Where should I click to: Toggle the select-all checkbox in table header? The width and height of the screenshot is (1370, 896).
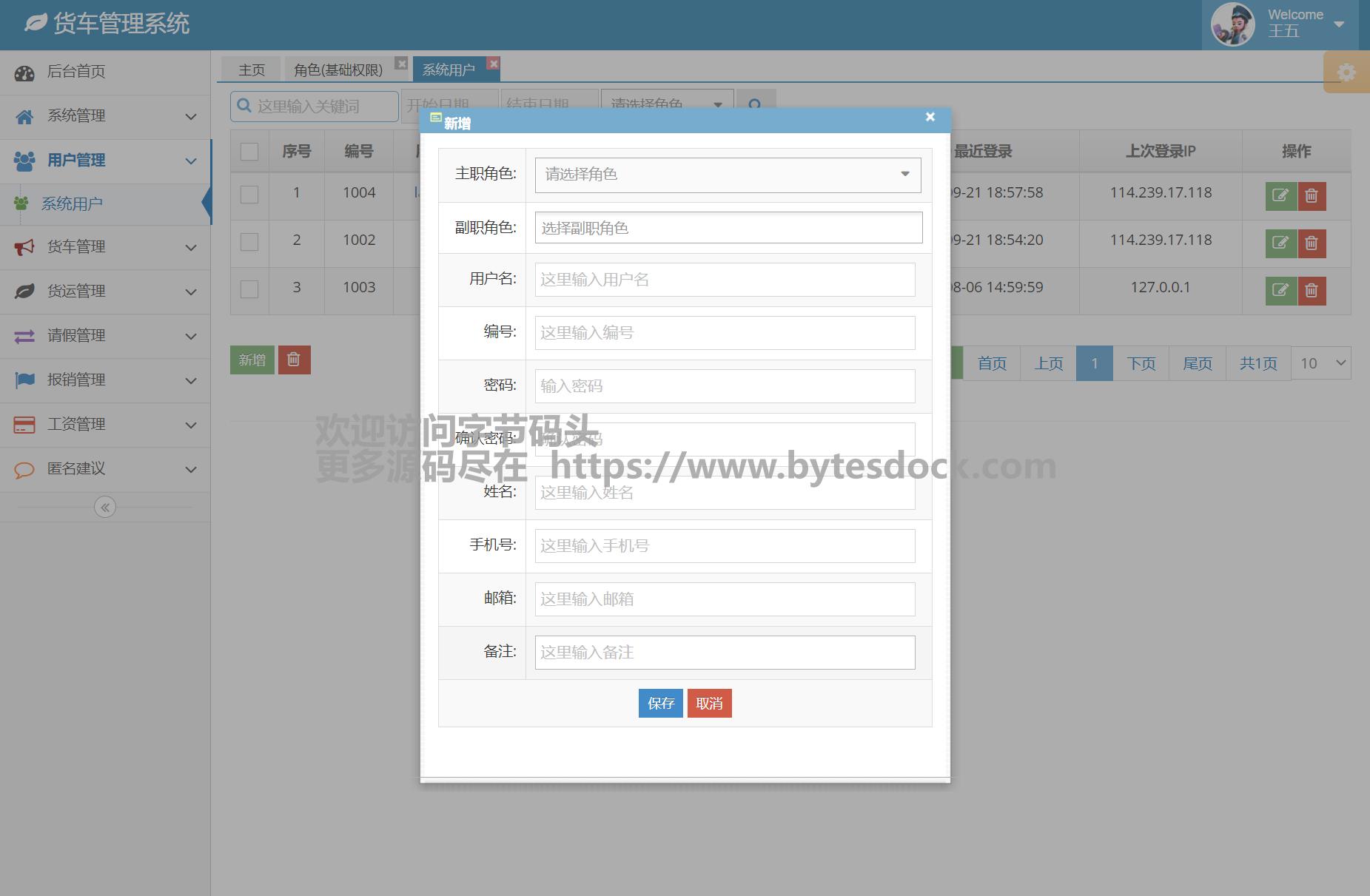(x=249, y=152)
